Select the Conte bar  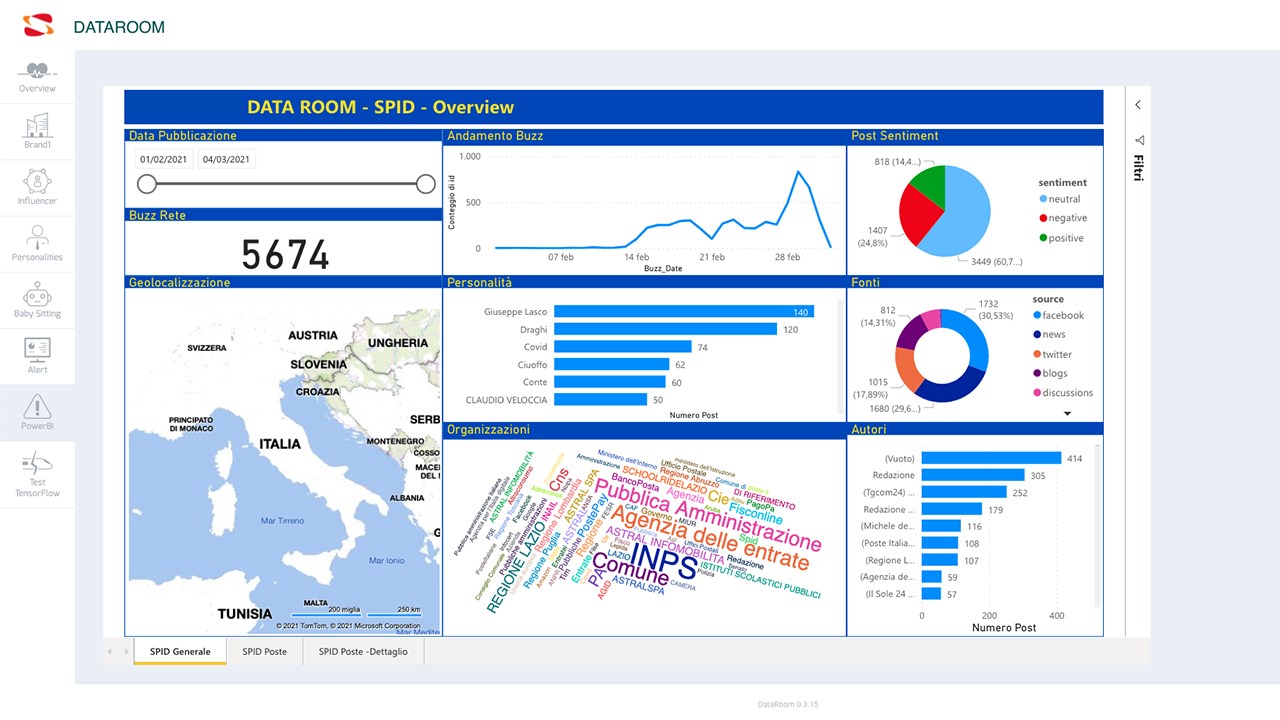pyautogui.click(x=609, y=382)
